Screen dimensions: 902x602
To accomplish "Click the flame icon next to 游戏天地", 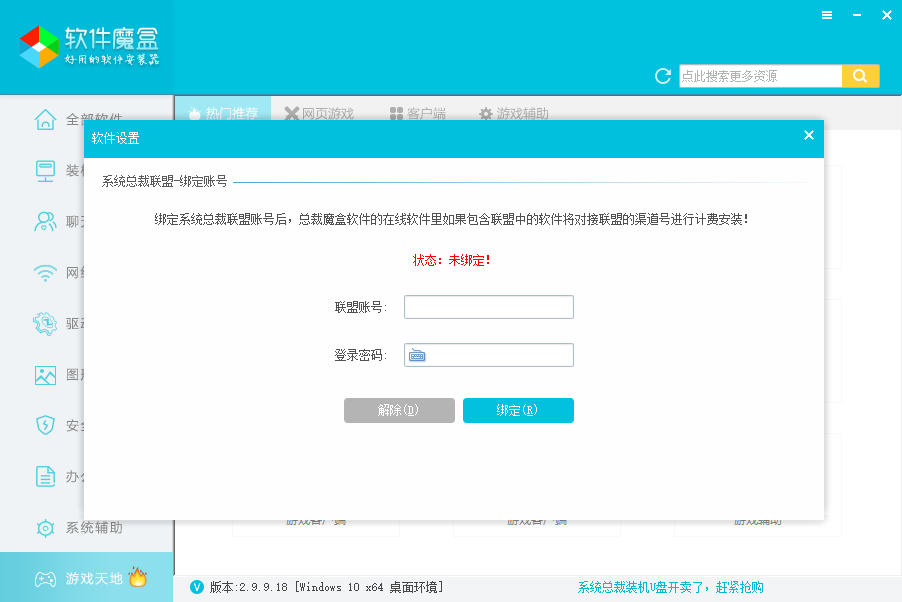I will [138, 576].
